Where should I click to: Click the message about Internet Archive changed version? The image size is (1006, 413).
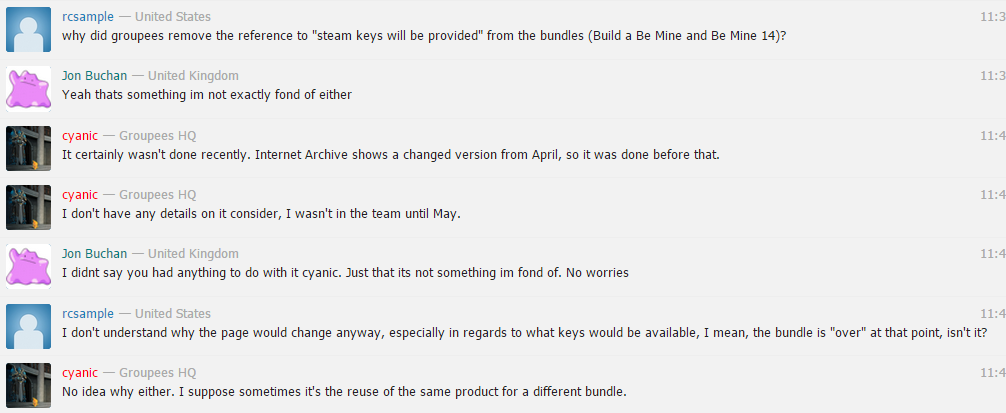click(391, 155)
